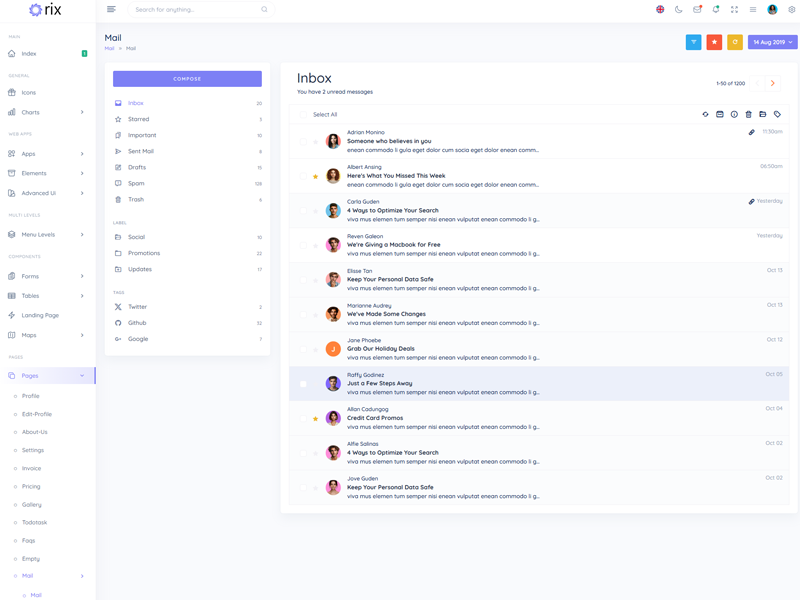Screen dimensions: 800x600
Task: Select the Spam folder
Action: pyautogui.click(x=136, y=183)
